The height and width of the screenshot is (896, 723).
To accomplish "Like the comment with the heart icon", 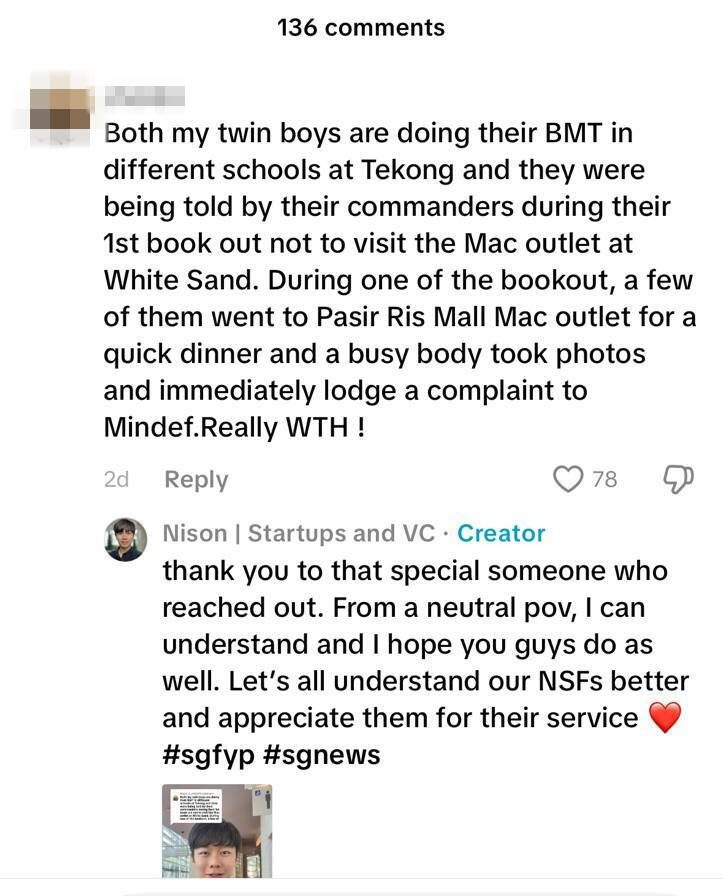I will 568,478.
